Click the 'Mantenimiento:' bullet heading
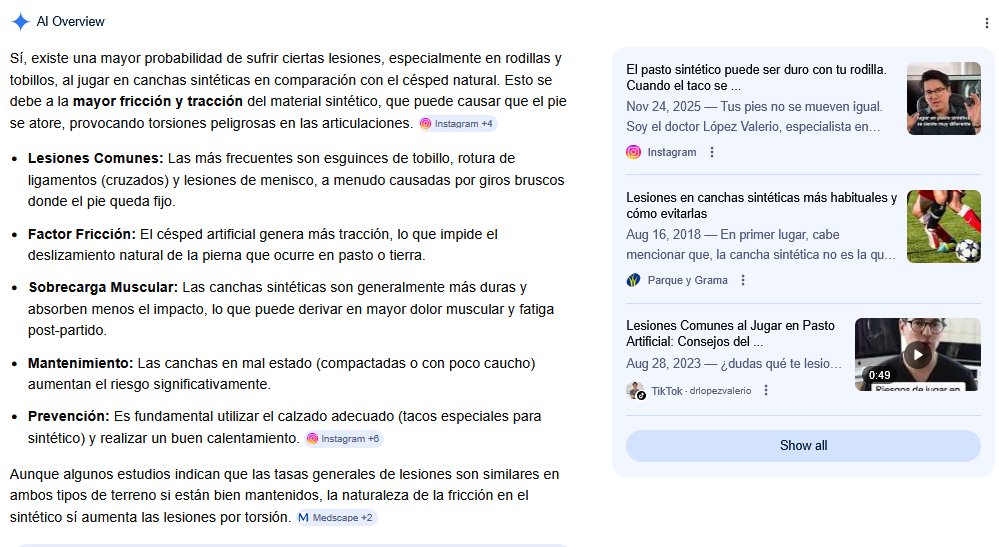The height and width of the screenshot is (547, 999). point(80,364)
